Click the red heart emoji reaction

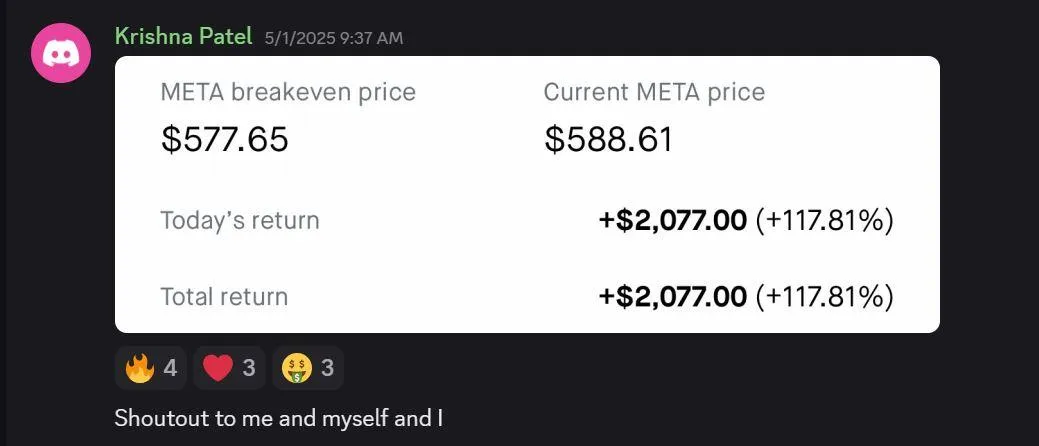pyautogui.click(x=217, y=369)
